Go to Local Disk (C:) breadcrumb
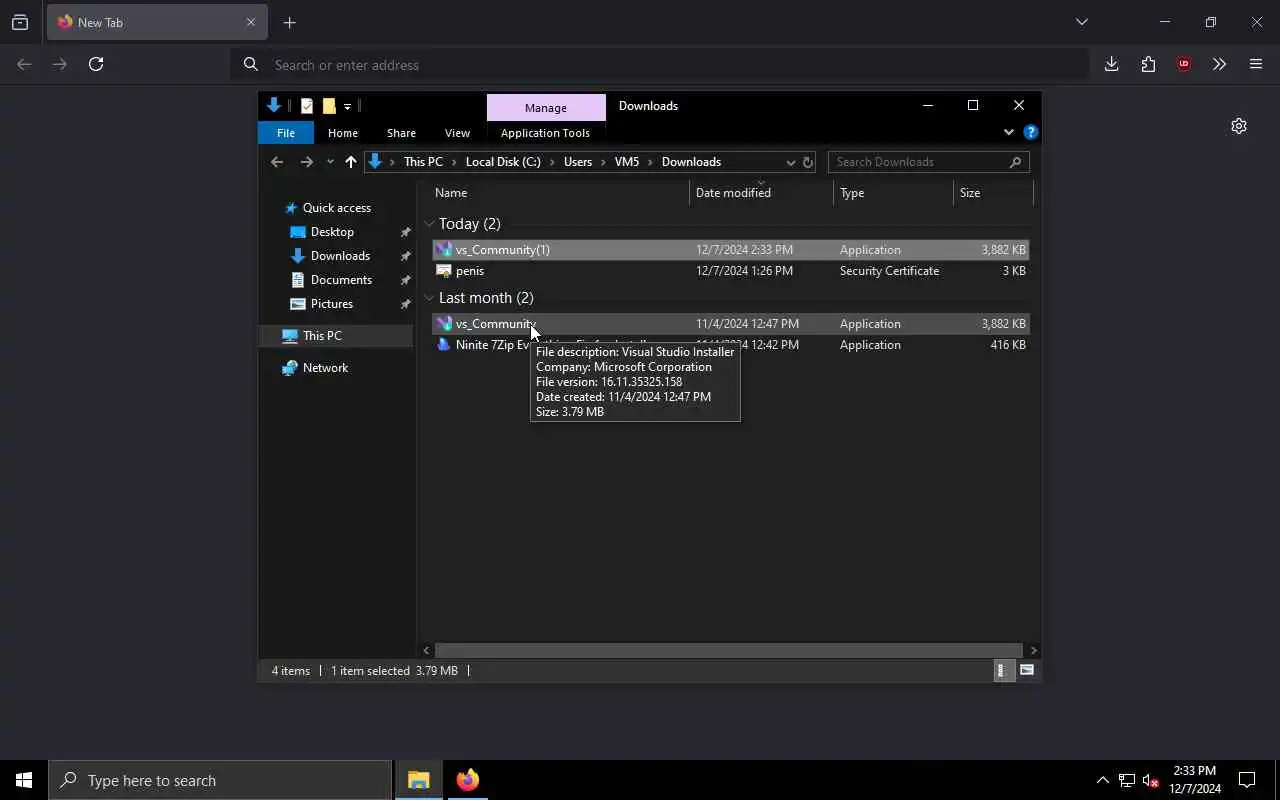 click(x=503, y=162)
